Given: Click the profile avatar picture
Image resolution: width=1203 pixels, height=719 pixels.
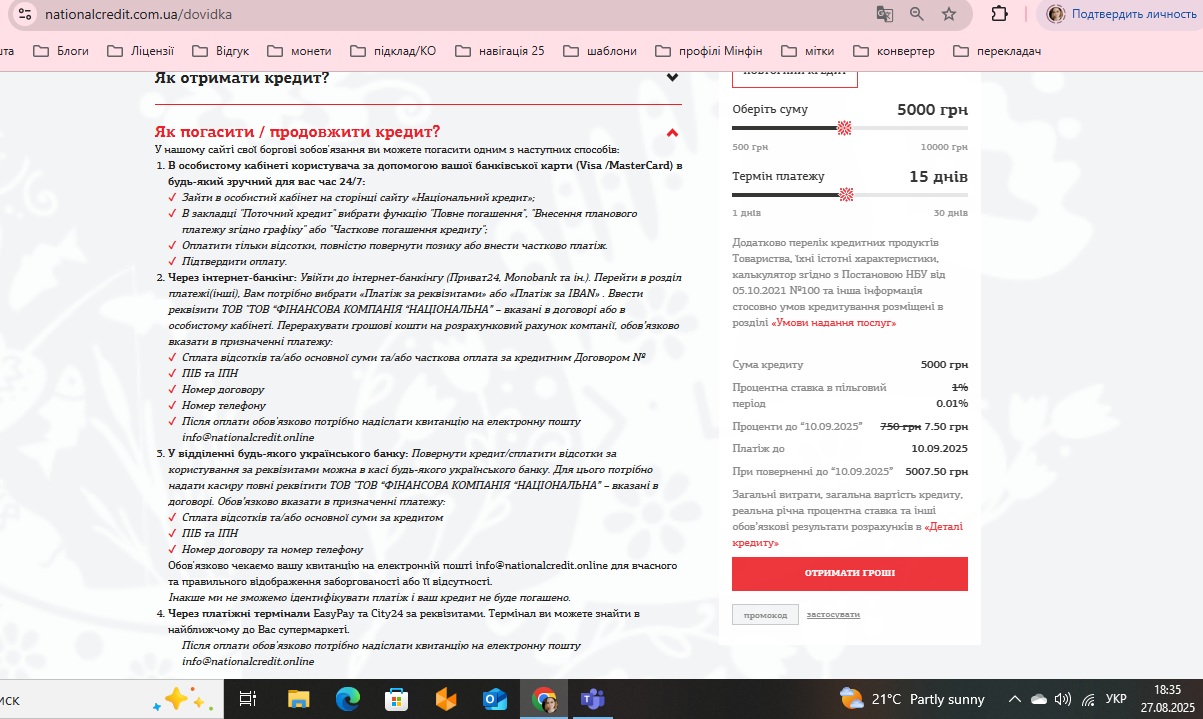Looking at the screenshot, I should tap(1056, 14).
